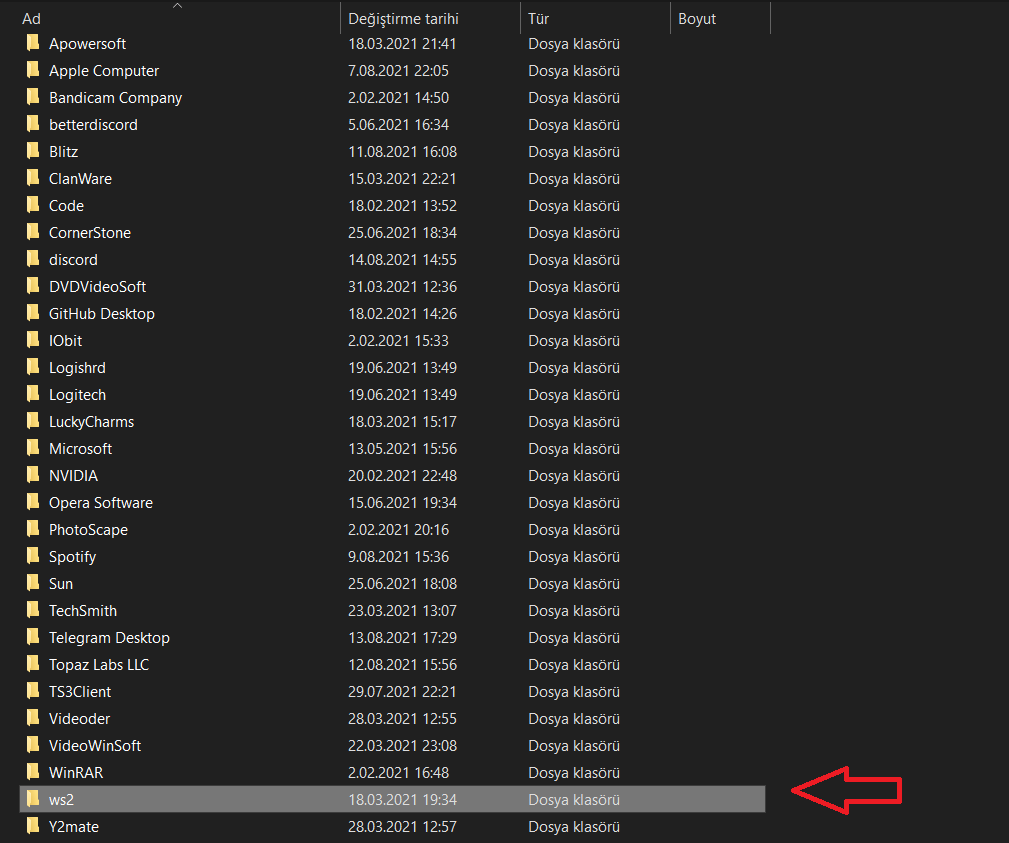The image size is (1009, 843).
Task: Select the discord folder name
Action: click(x=73, y=260)
